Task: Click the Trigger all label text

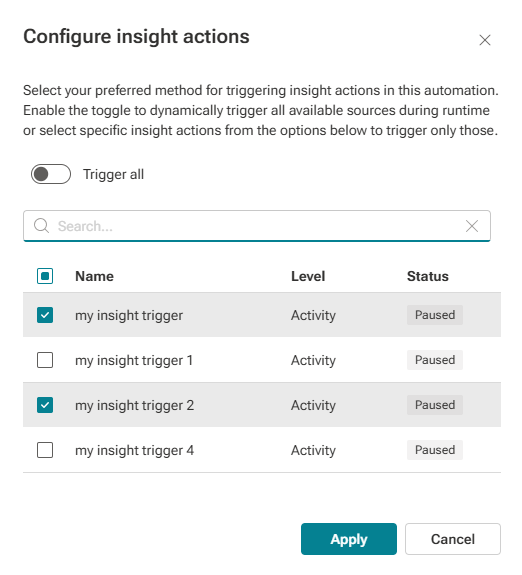Action: point(113,174)
